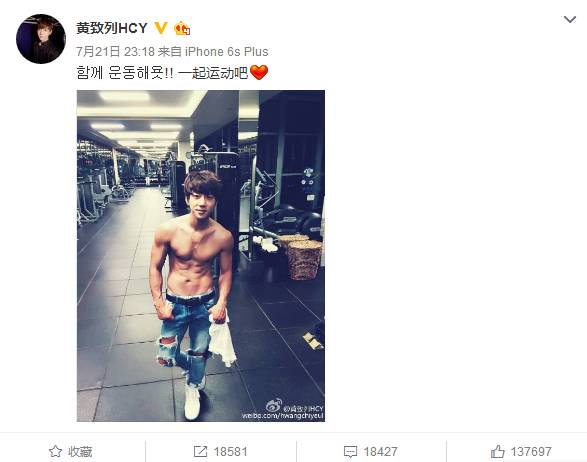Image resolution: width=587 pixels, height=462 pixels.
Task: Click the 黄致列HCY profile avatar
Action: point(41,39)
